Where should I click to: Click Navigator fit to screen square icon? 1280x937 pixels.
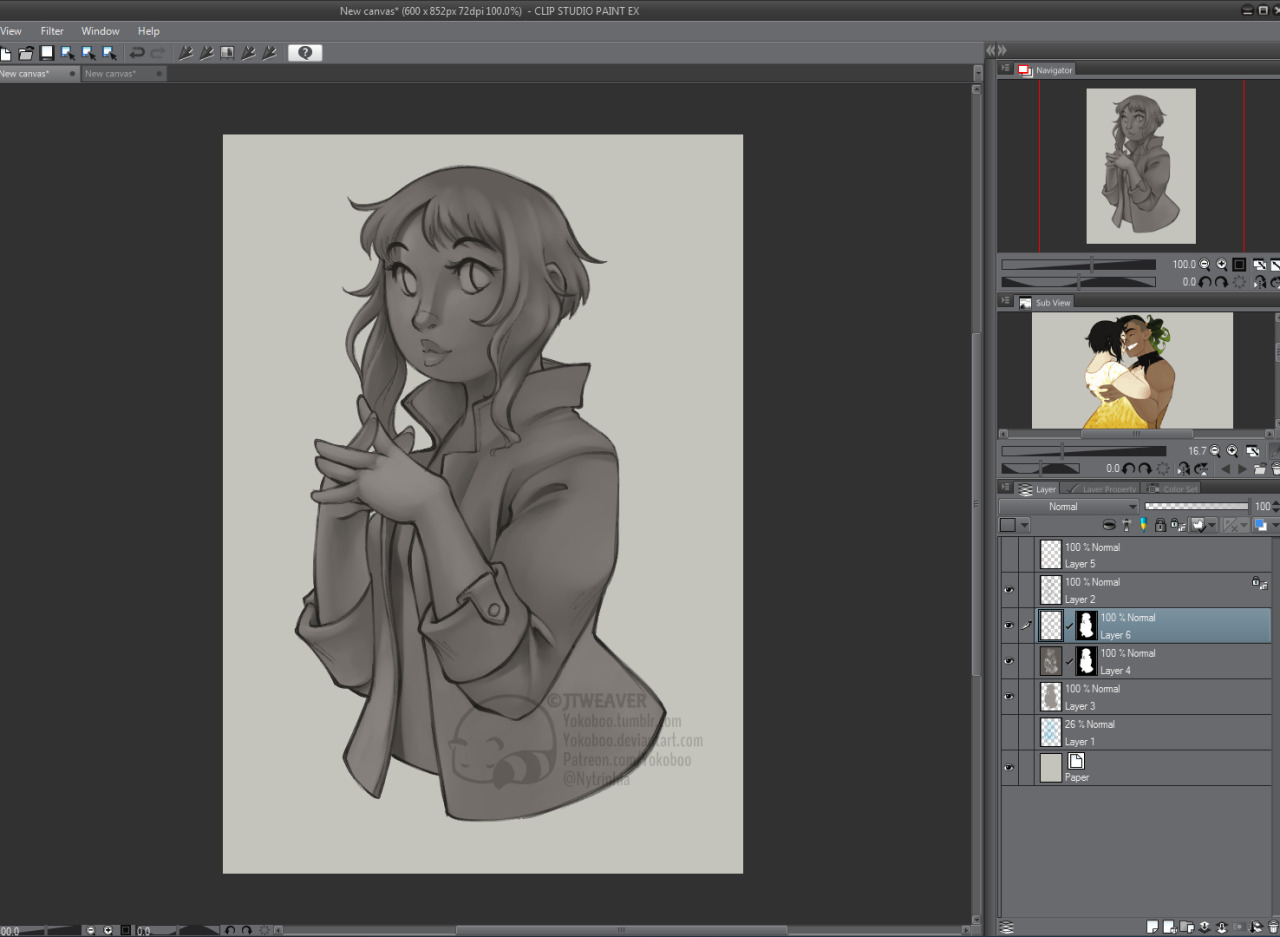[x=1239, y=265]
